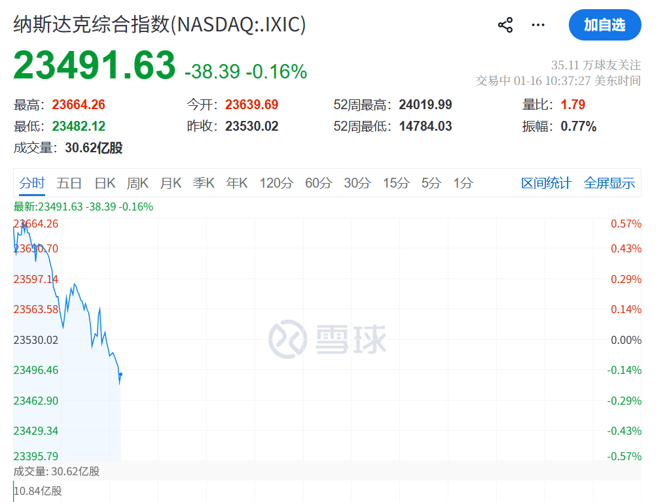The image size is (667, 502).
Task: Show the 季K chart
Action: click(x=204, y=183)
